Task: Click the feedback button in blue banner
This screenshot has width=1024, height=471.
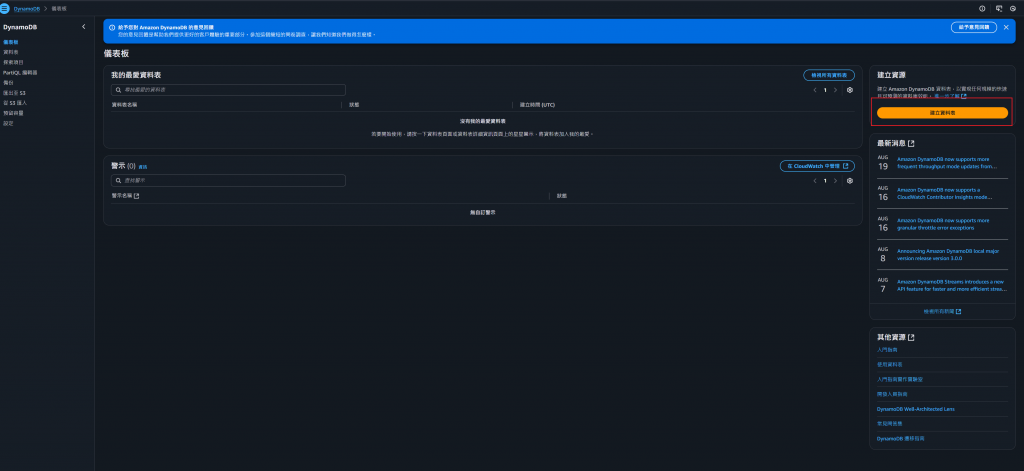Action: click(974, 27)
